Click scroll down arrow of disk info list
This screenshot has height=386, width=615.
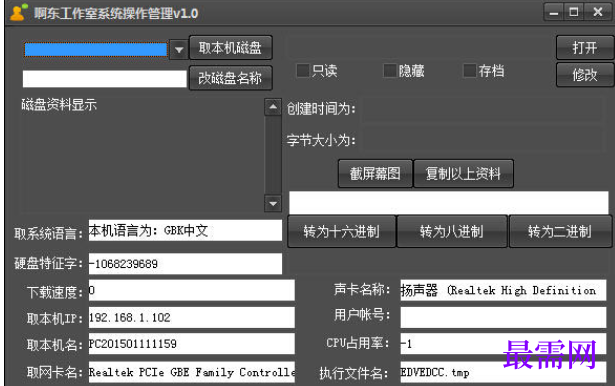(273, 203)
